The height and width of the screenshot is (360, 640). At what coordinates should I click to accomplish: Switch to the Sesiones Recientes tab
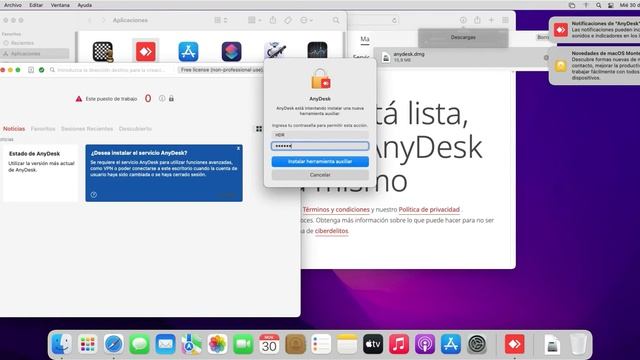87,129
